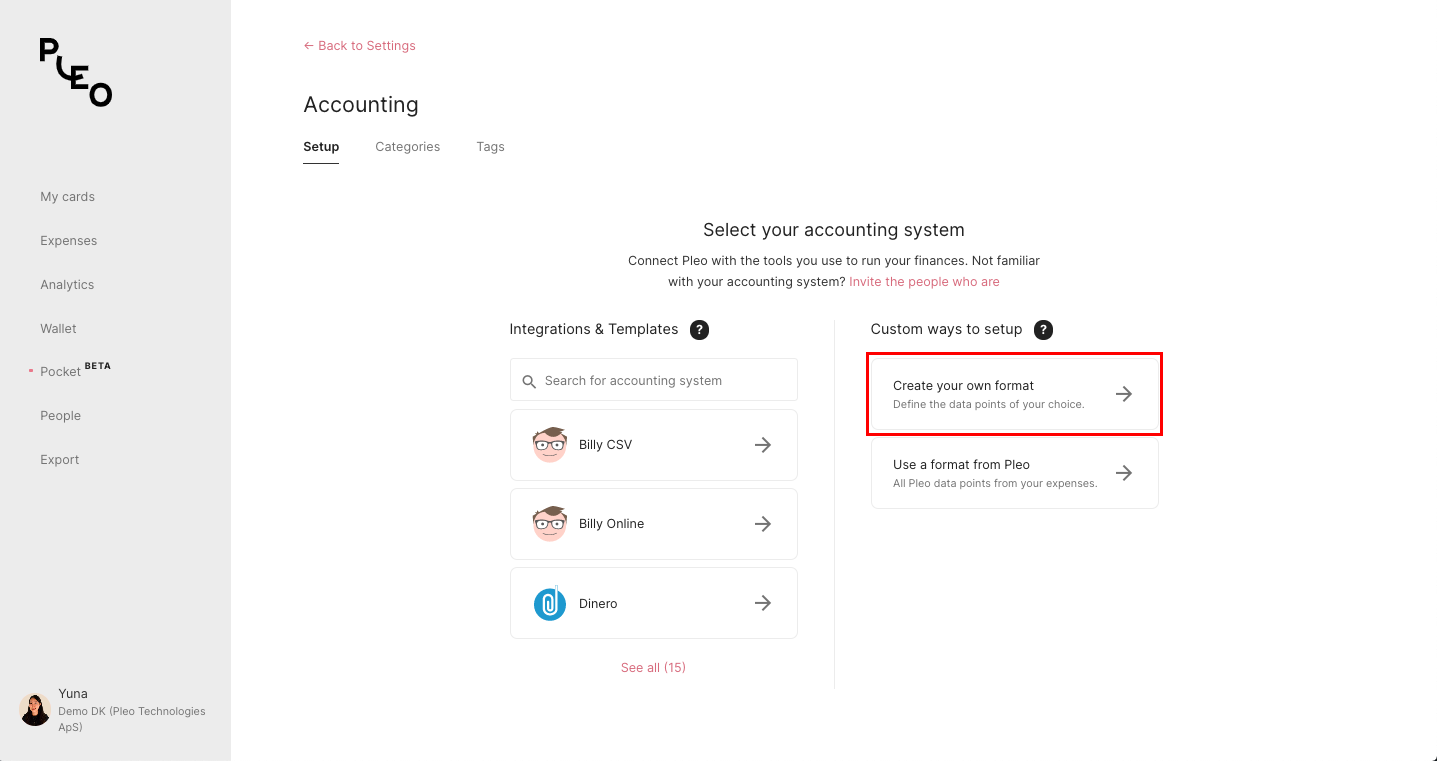Click the Yuna user name

(x=73, y=694)
